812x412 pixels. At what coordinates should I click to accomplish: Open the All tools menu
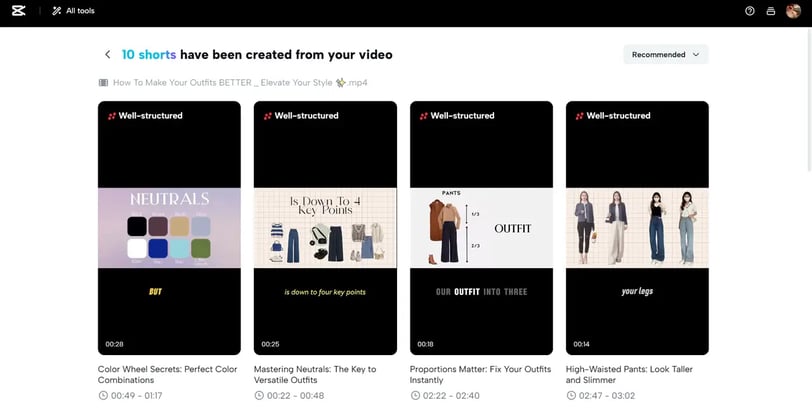pyautogui.click(x=73, y=11)
